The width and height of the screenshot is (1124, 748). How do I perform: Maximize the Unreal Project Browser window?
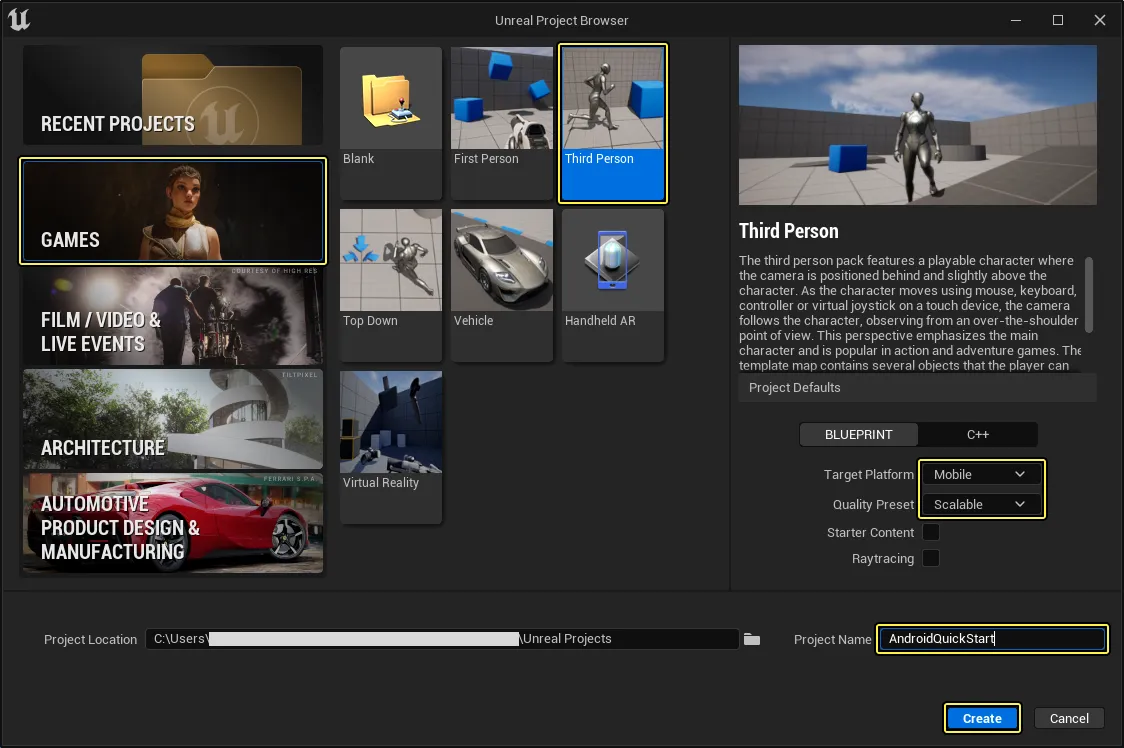coord(1057,20)
